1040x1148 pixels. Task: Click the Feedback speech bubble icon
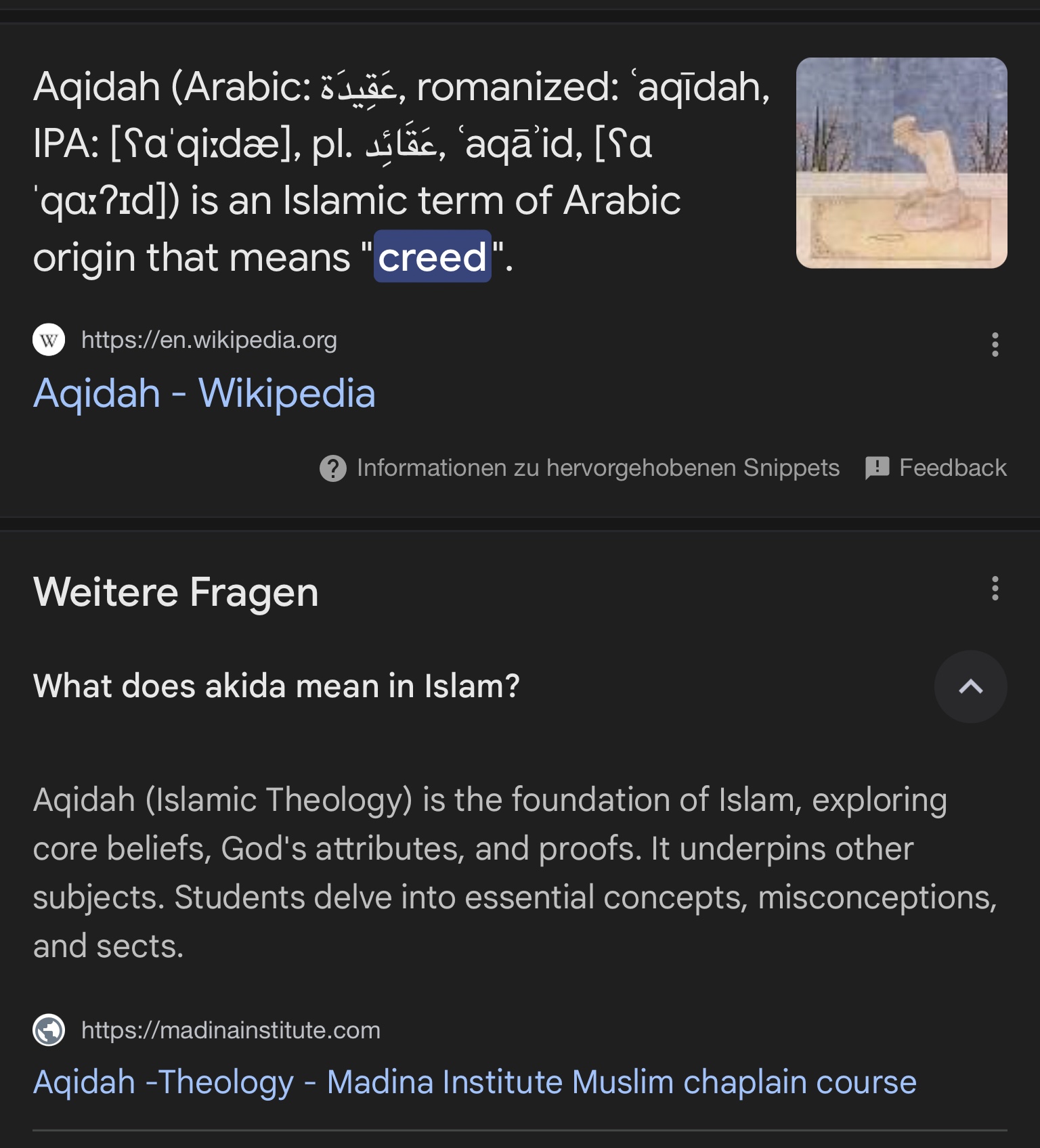coord(877,468)
